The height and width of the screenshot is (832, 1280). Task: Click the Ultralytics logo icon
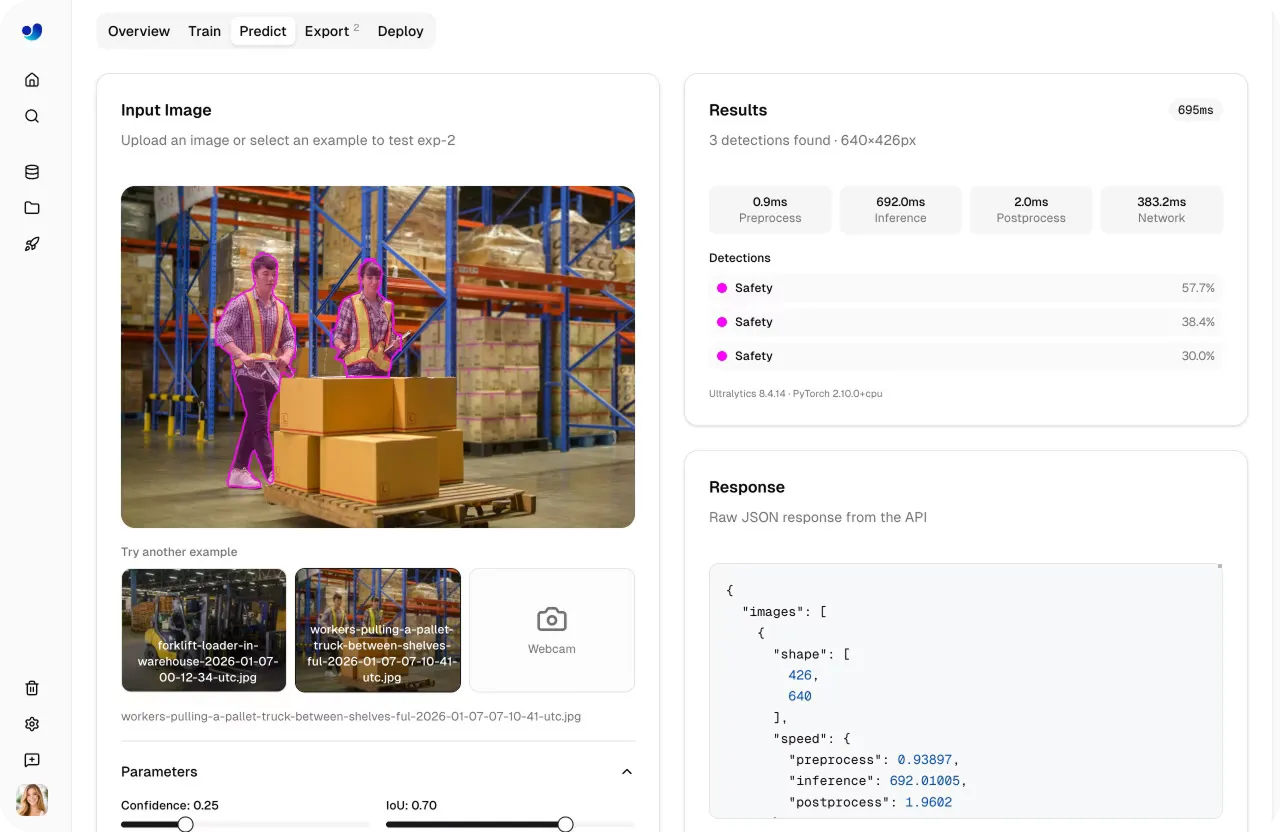[x=32, y=31]
